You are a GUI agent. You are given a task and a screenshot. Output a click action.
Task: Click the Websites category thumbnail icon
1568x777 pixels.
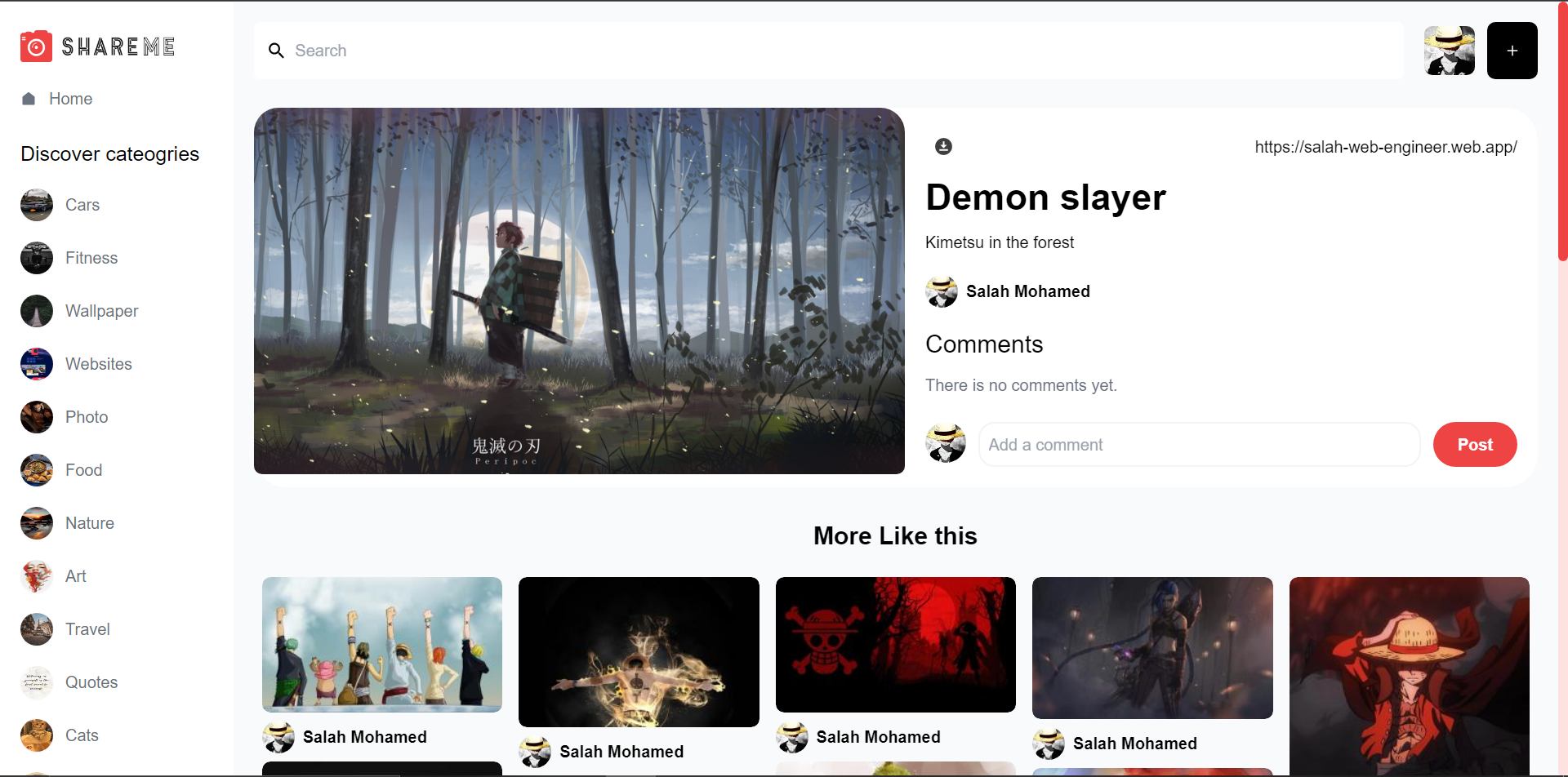(x=37, y=364)
